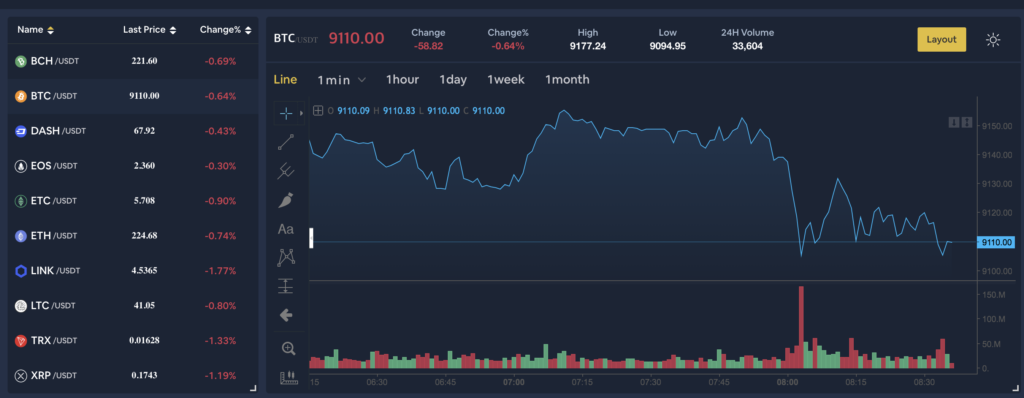Switch to the 1hour timeframe
1024x398 pixels.
(x=402, y=80)
